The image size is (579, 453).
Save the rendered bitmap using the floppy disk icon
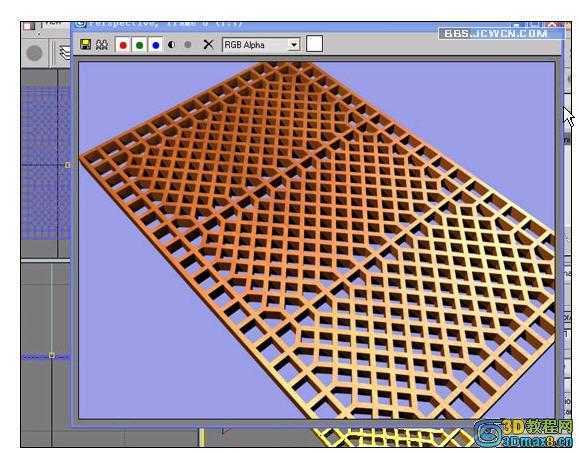(x=86, y=45)
